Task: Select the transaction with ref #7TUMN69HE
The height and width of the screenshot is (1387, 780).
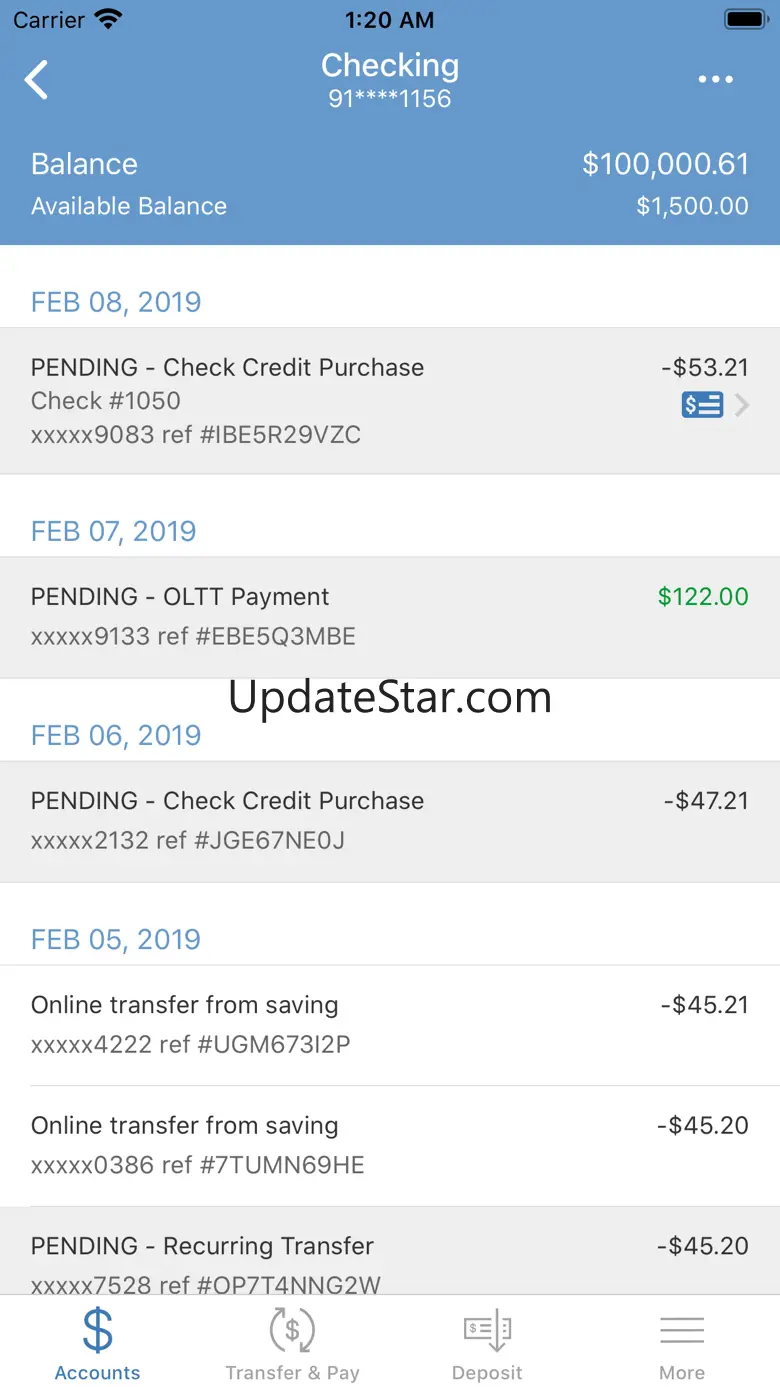Action: pyautogui.click(x=390, y=1145)
